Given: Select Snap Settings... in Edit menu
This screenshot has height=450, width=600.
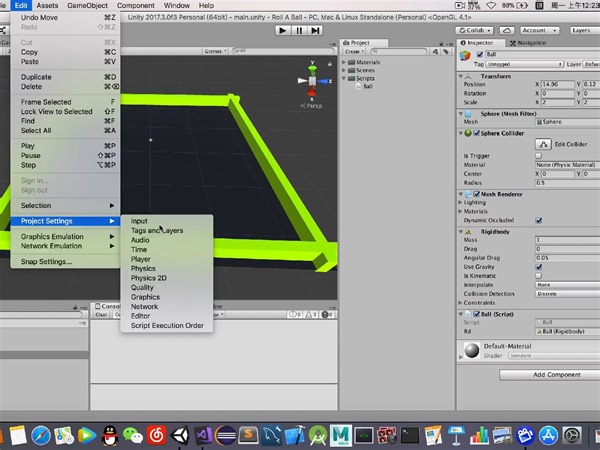Looking at the screenshot, I should (65, 262).
